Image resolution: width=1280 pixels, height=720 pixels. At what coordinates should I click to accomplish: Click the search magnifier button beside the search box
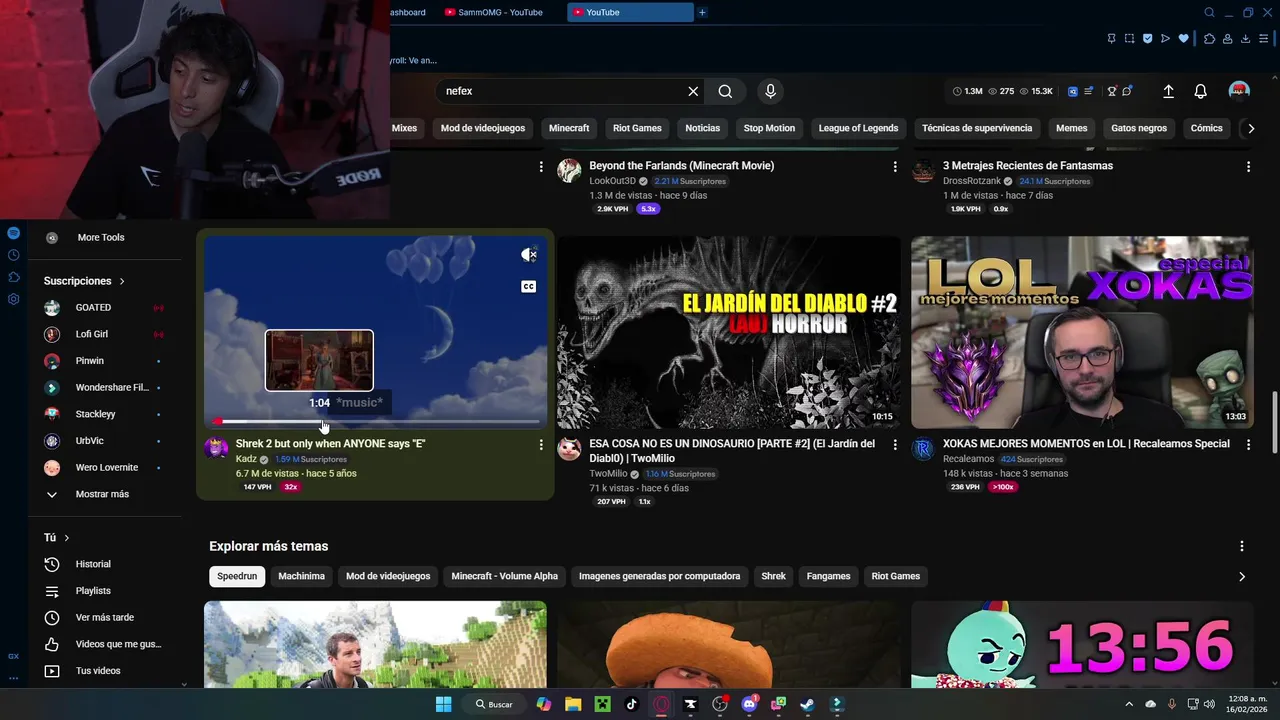tap(725, 91)
